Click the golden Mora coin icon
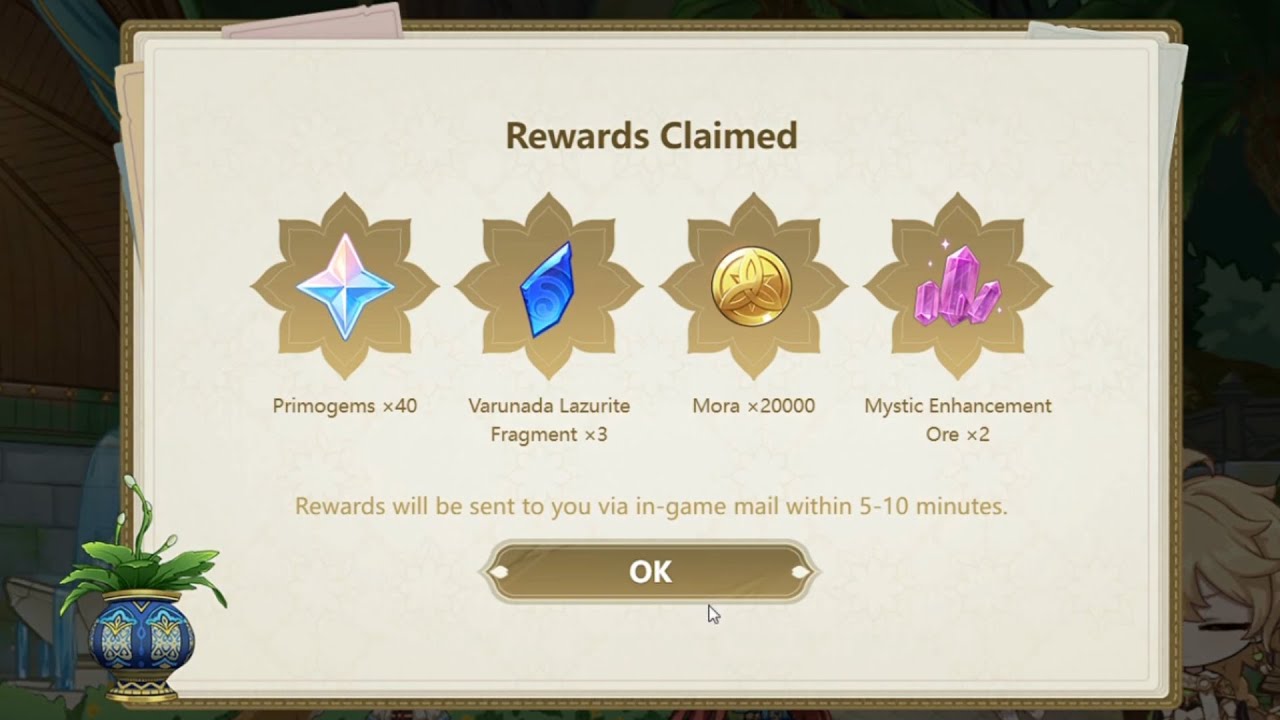 (x=752, y=287)
